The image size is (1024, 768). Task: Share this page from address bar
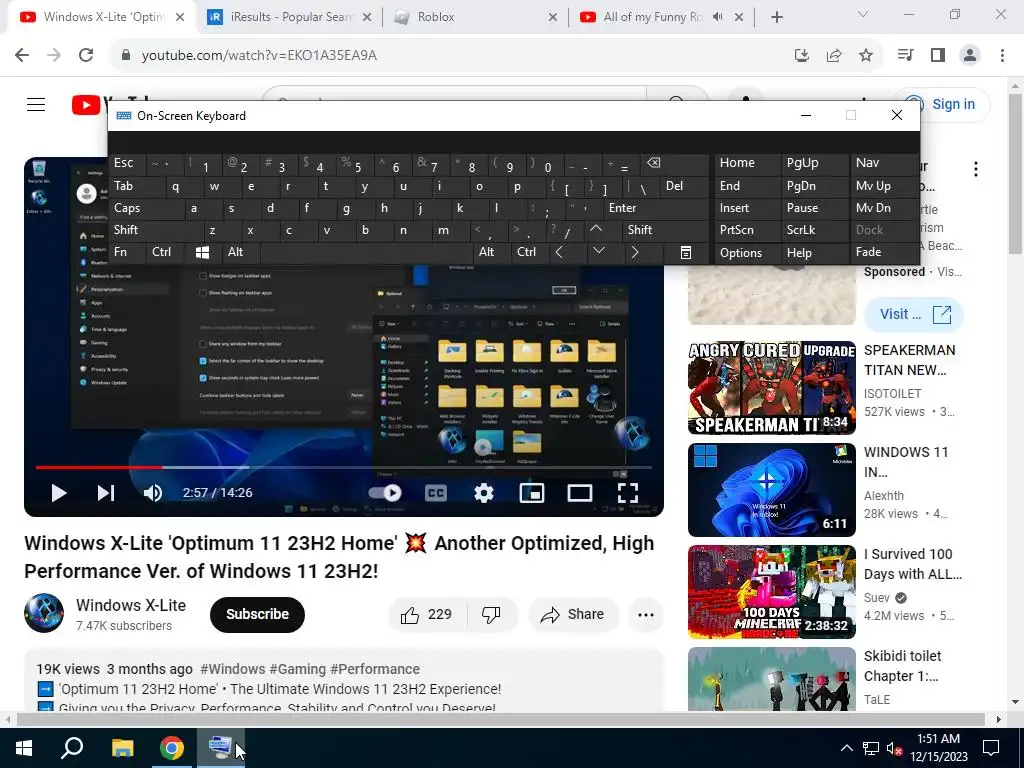[x=834, y=56]
